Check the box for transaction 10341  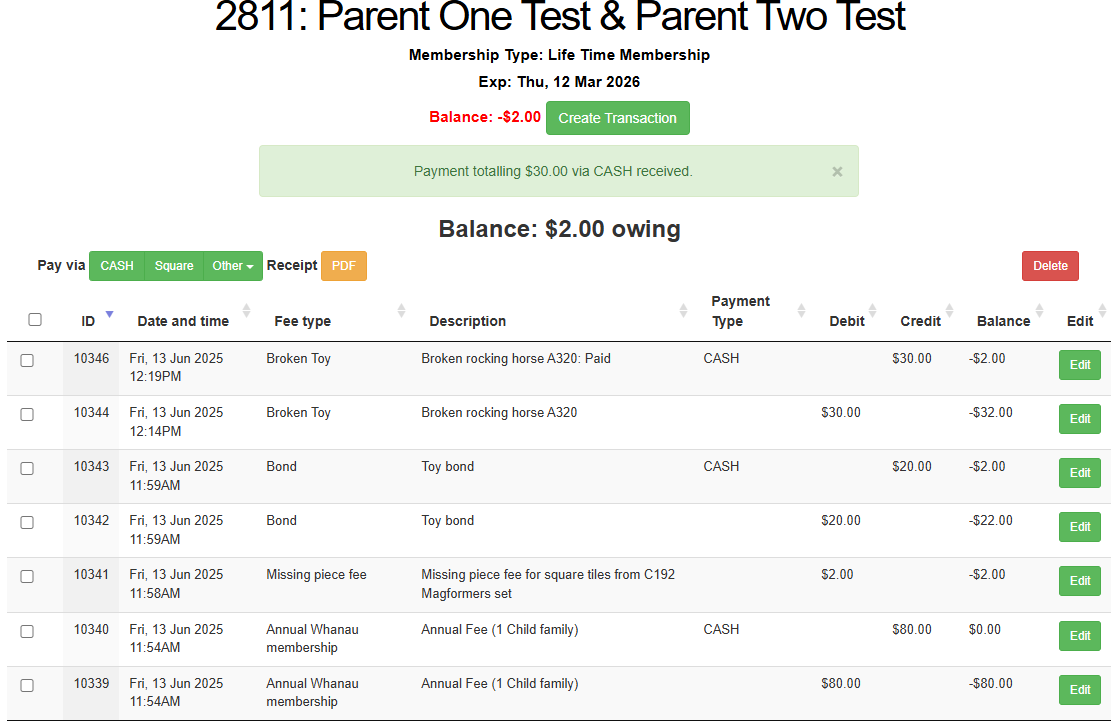[27, 577]
